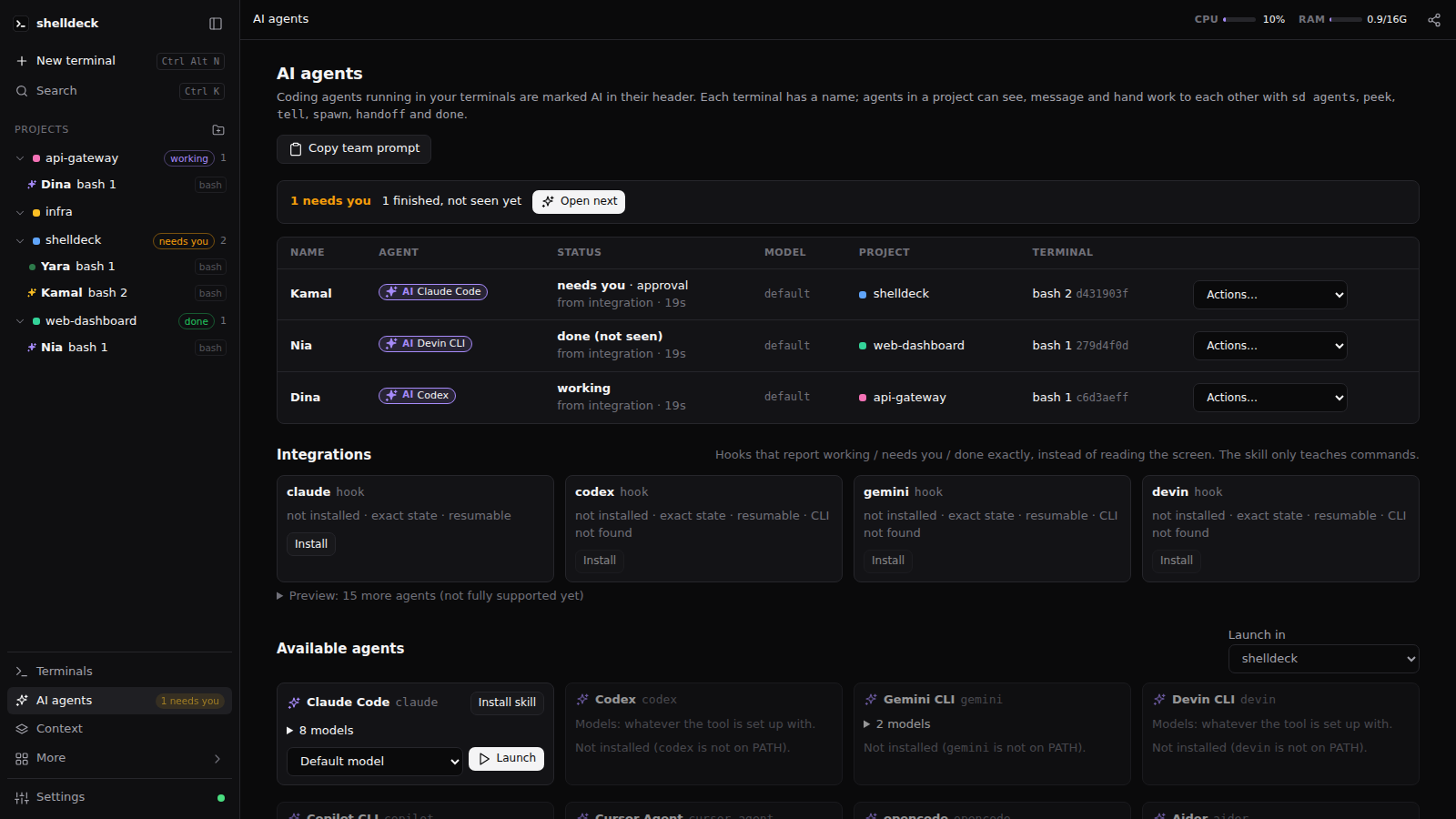Image resolution: width=1456 pixels, height=819 pixels.
Task: Click the New terminal plus icon
Action: [x=22, y=61]
